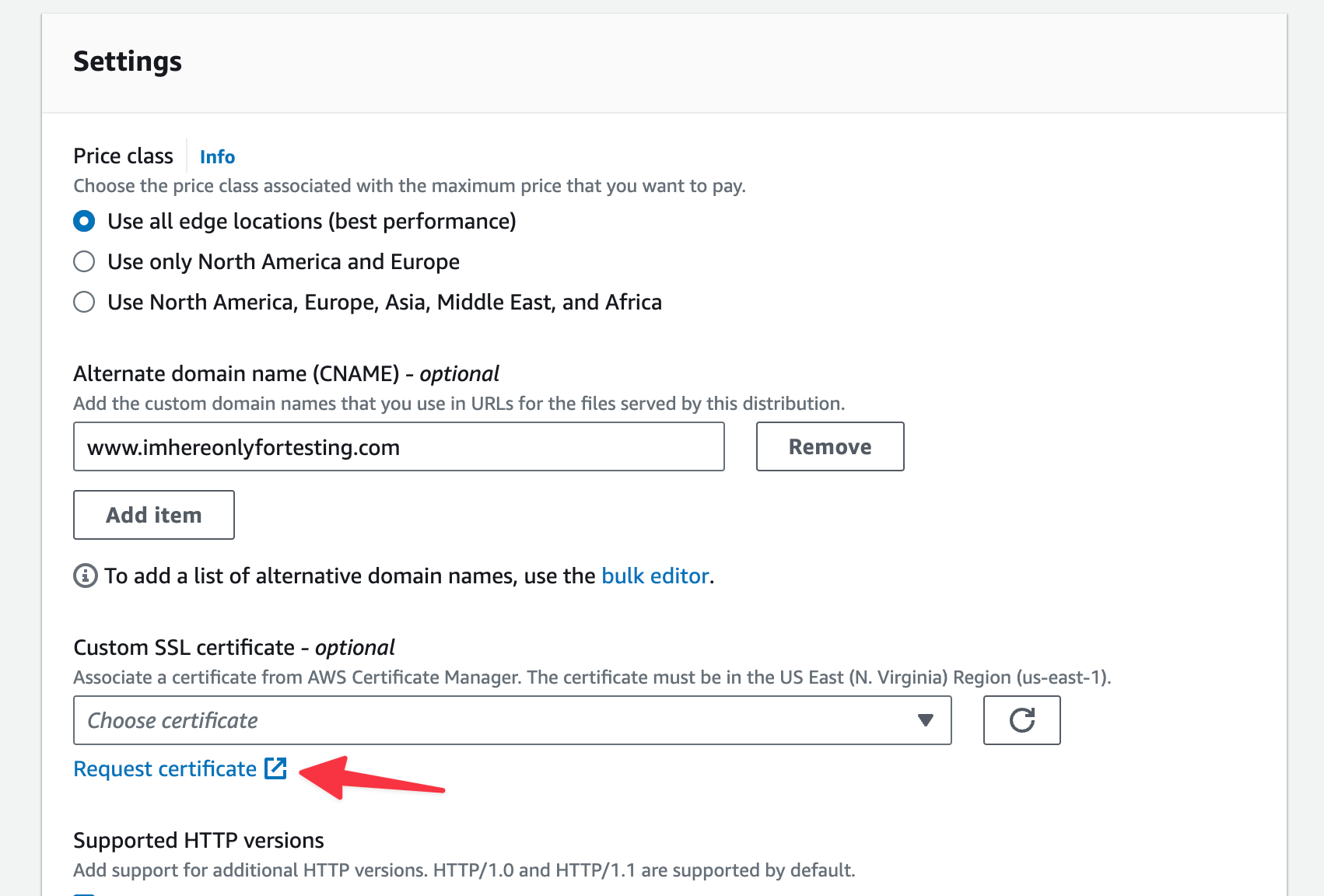Click the Price class label
Screen dimensions: 1324x896
[x=123, y=156]
